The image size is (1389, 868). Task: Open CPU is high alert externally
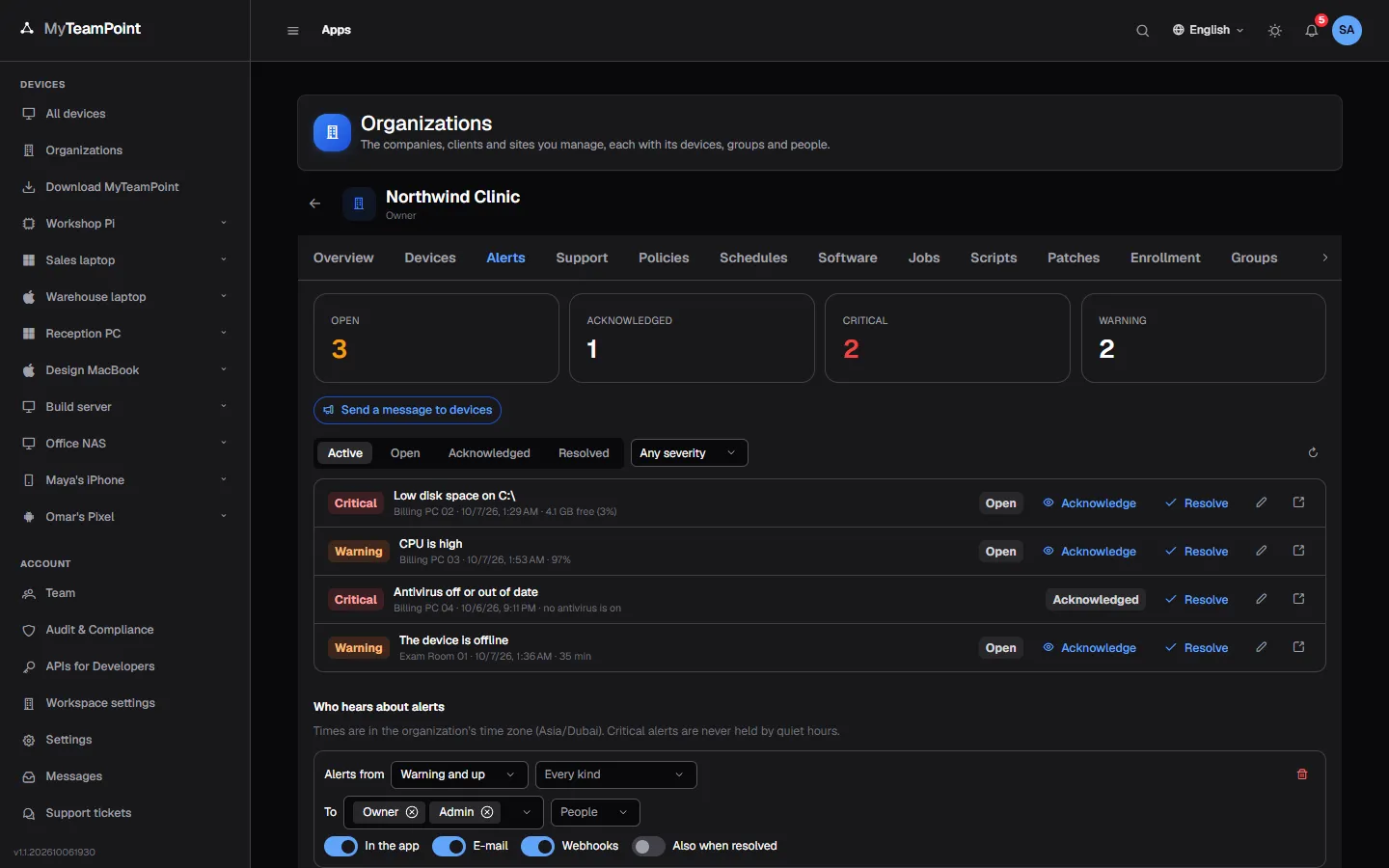(1298, 551)
